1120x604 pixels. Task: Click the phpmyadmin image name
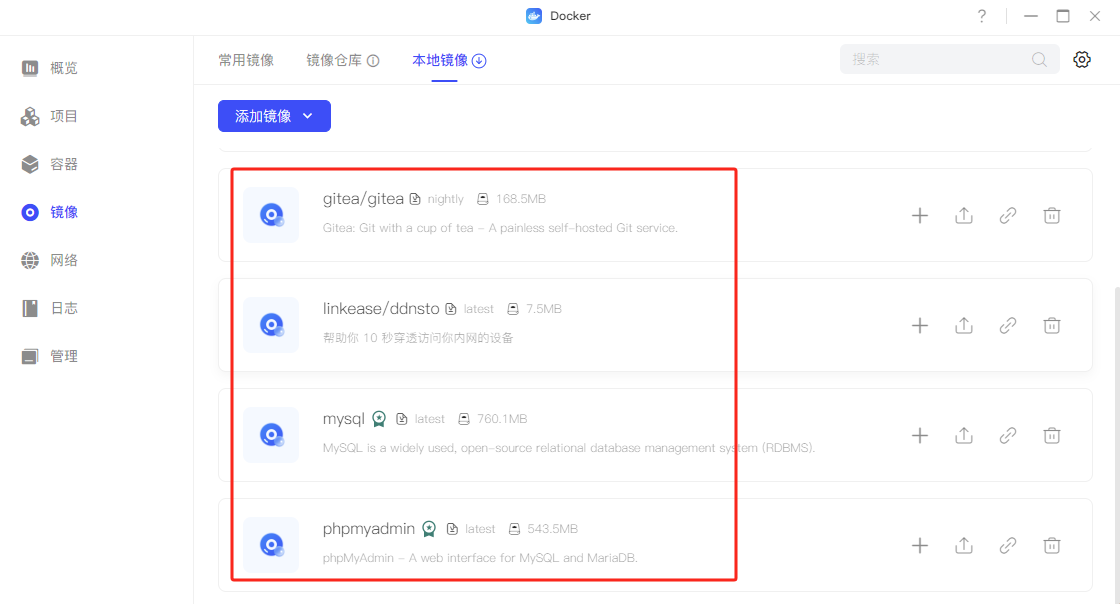369,529
